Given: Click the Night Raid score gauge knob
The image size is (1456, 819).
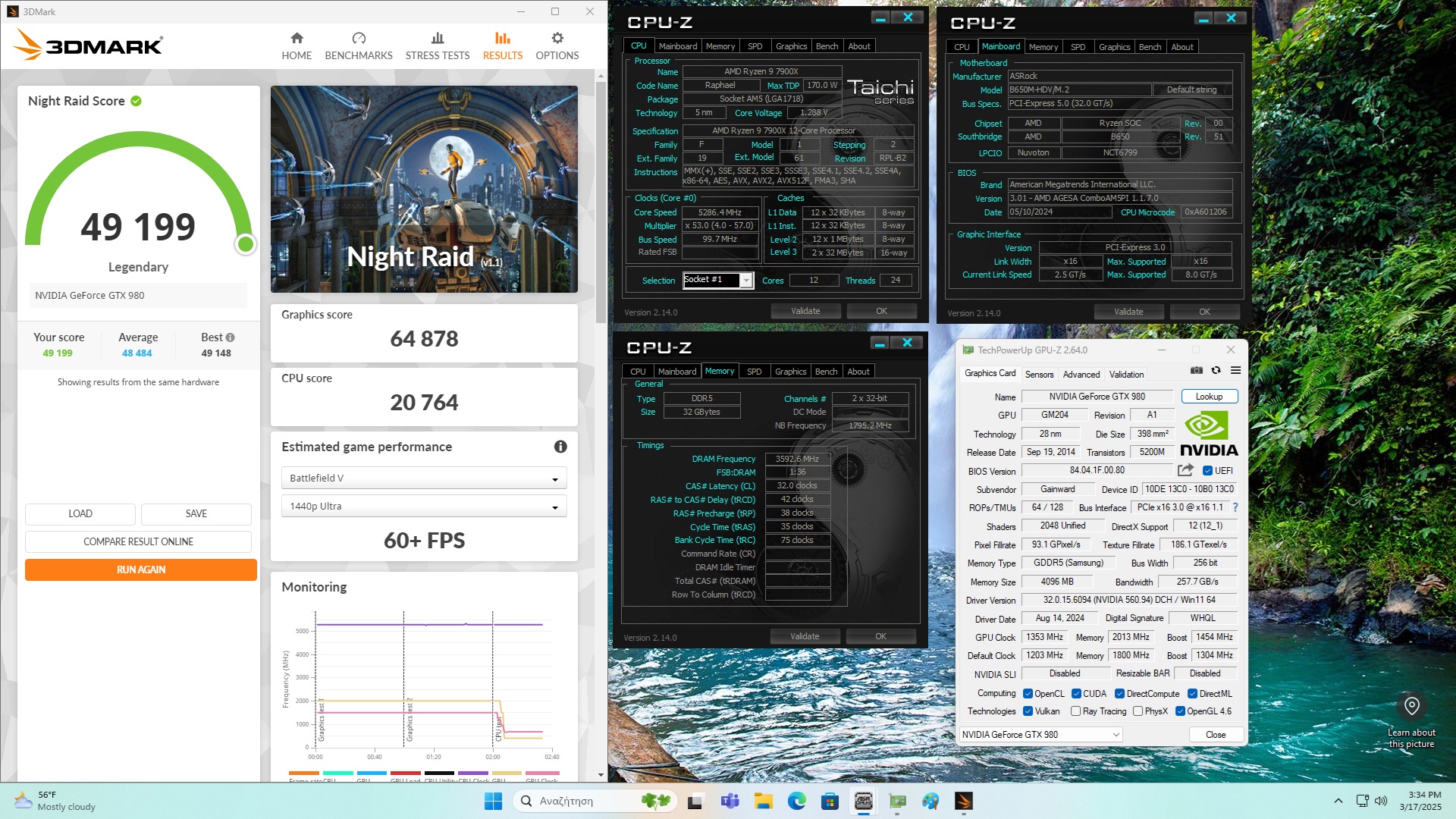Looking at the screenshot, I should click(245, 244).
